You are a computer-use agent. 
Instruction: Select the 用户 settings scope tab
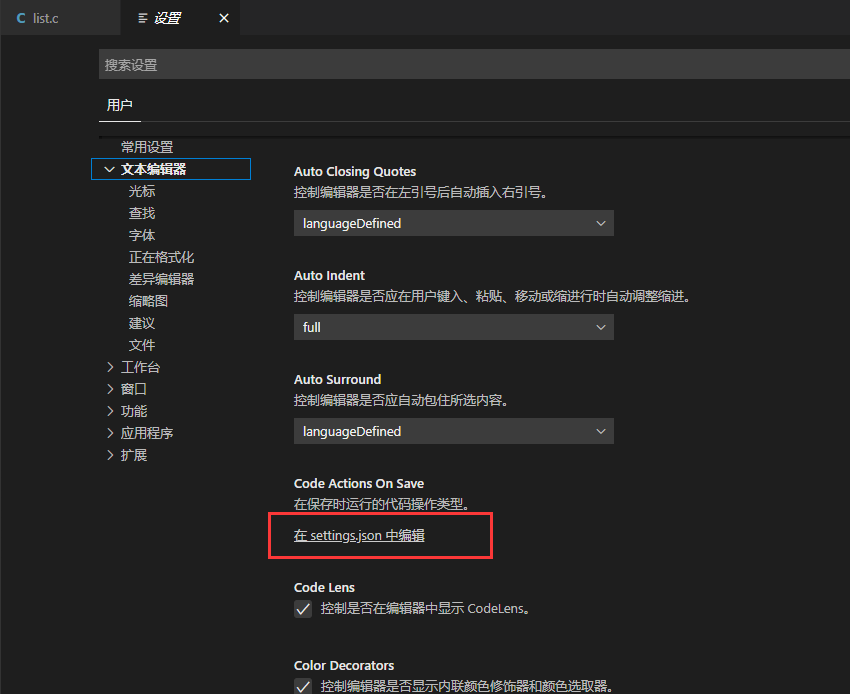click(x=119, y=104)
